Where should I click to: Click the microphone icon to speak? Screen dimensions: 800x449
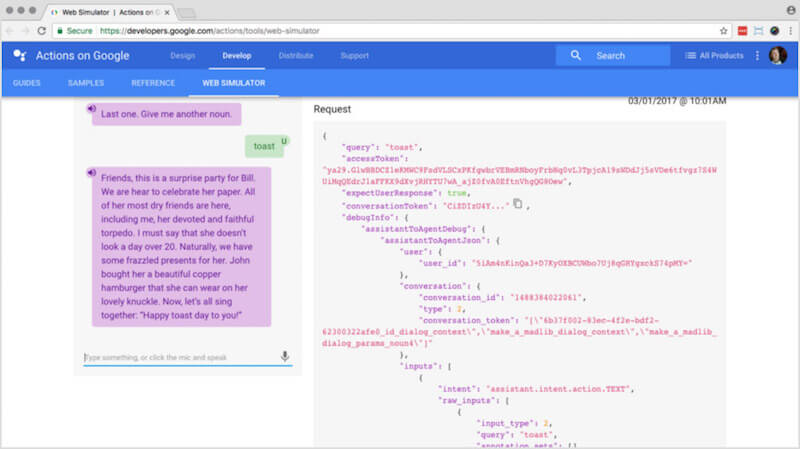pos(285,356)
